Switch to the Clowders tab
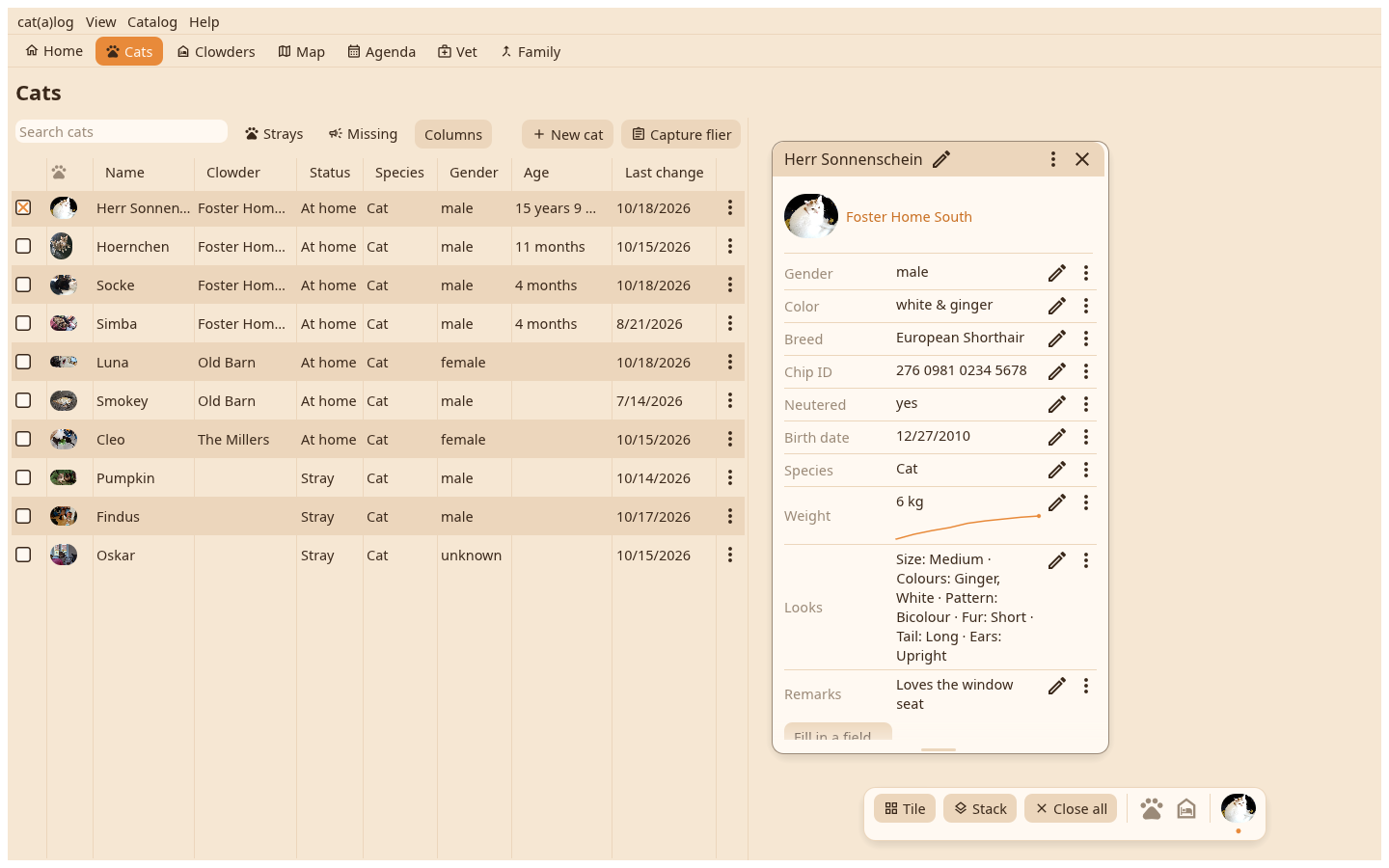Screen dimensions: 1389x868 click(216, 51)
